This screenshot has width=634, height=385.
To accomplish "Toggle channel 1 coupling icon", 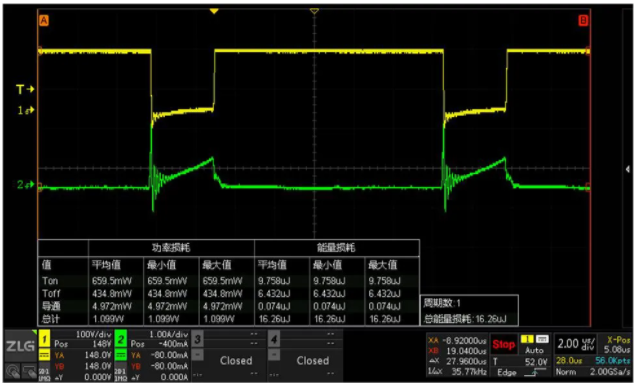I will point(44,356).
